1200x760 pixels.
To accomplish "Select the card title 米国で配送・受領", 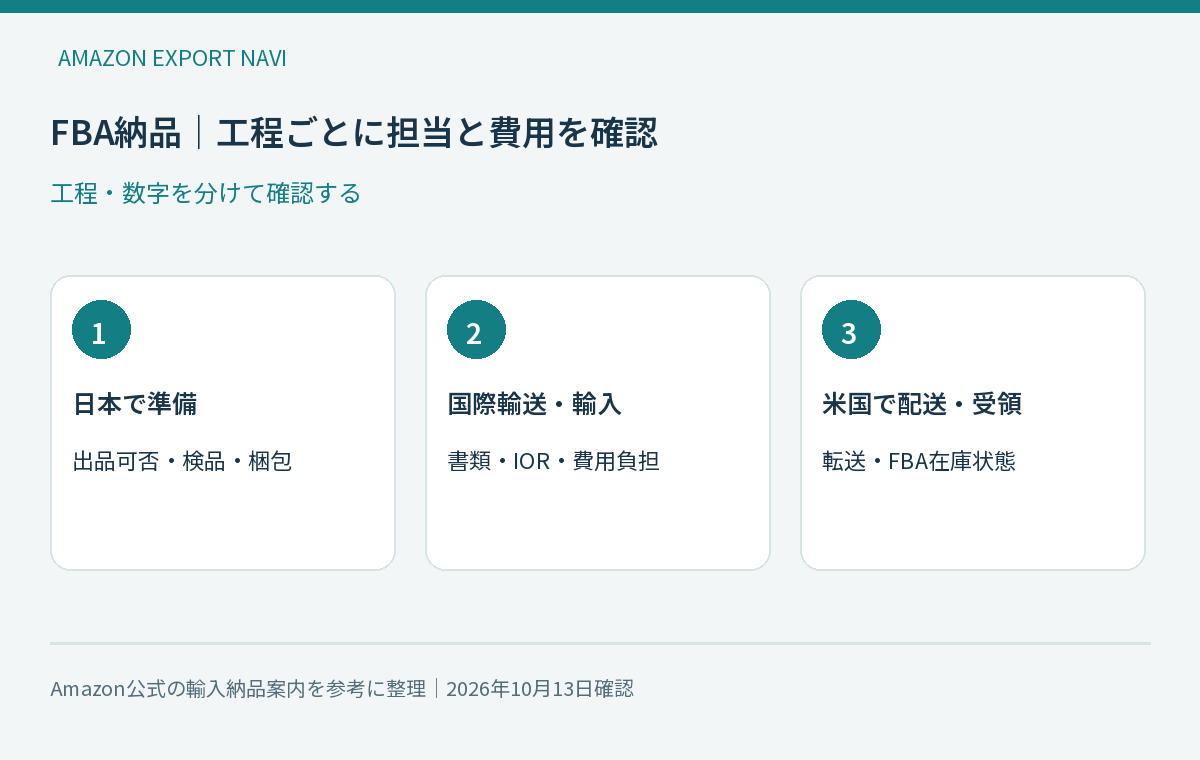I will point(922,404).
